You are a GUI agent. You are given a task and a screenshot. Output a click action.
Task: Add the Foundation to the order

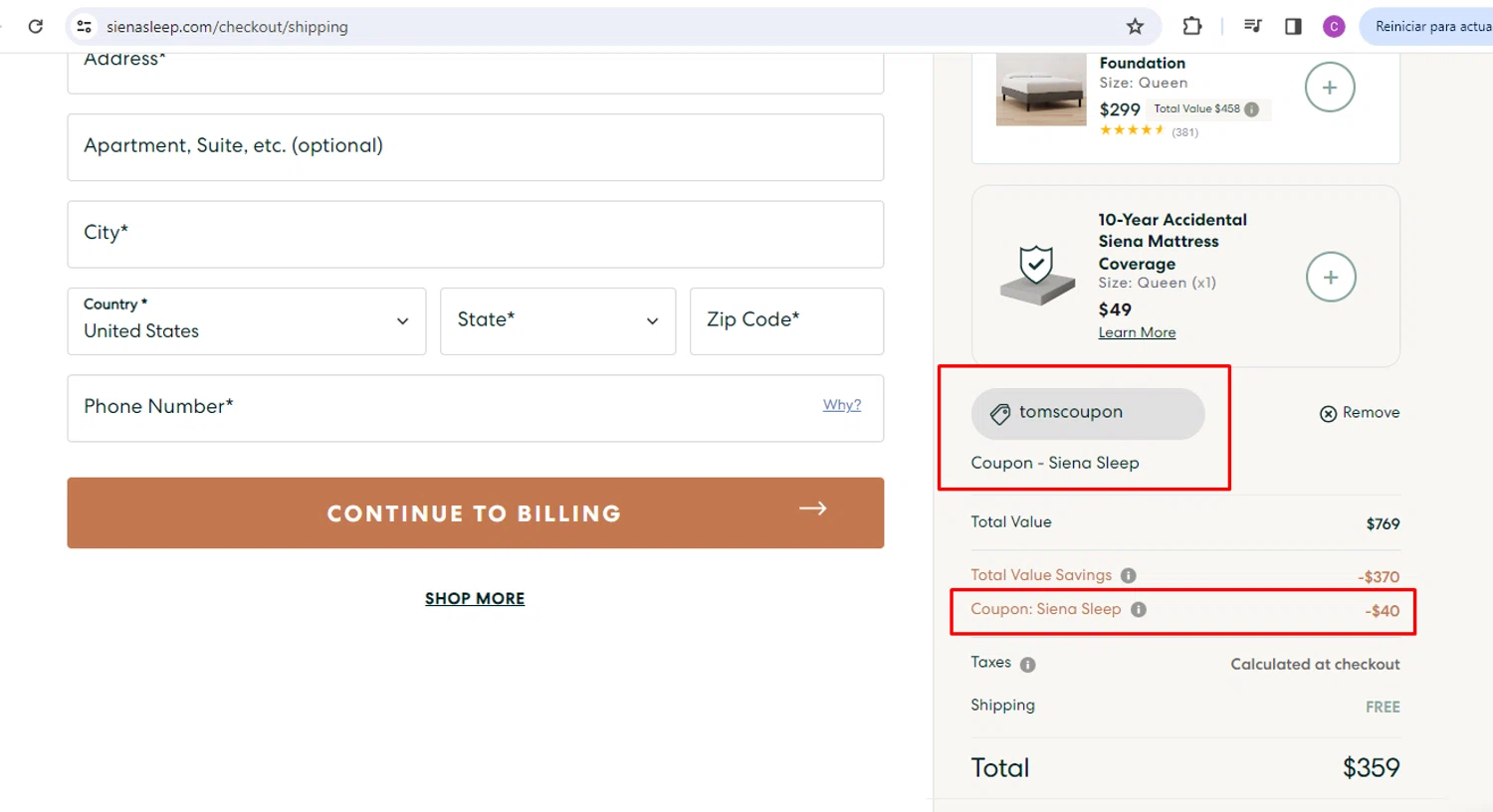click(1330, 88)
